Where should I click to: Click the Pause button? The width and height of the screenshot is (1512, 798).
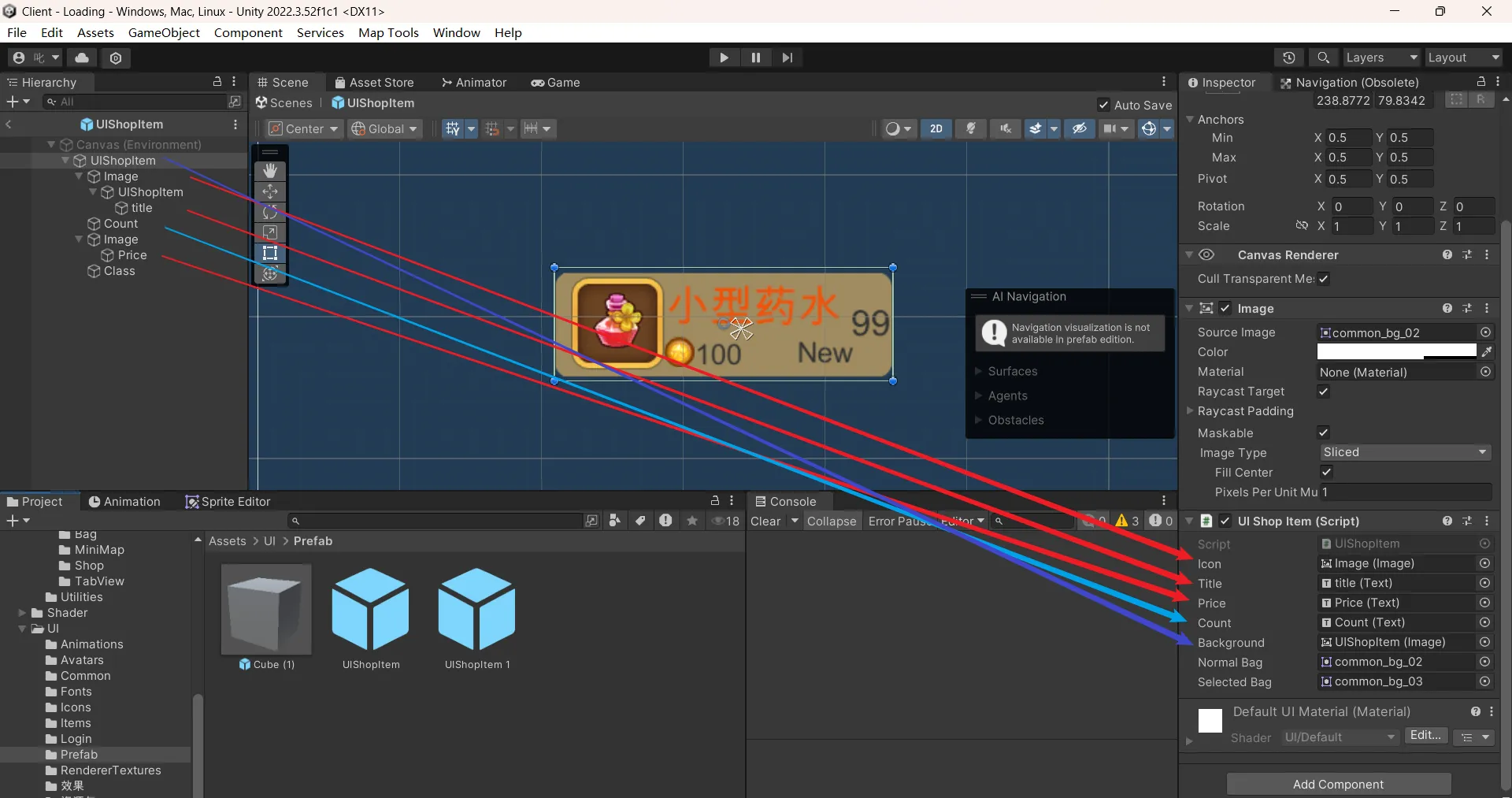point(755,58)
